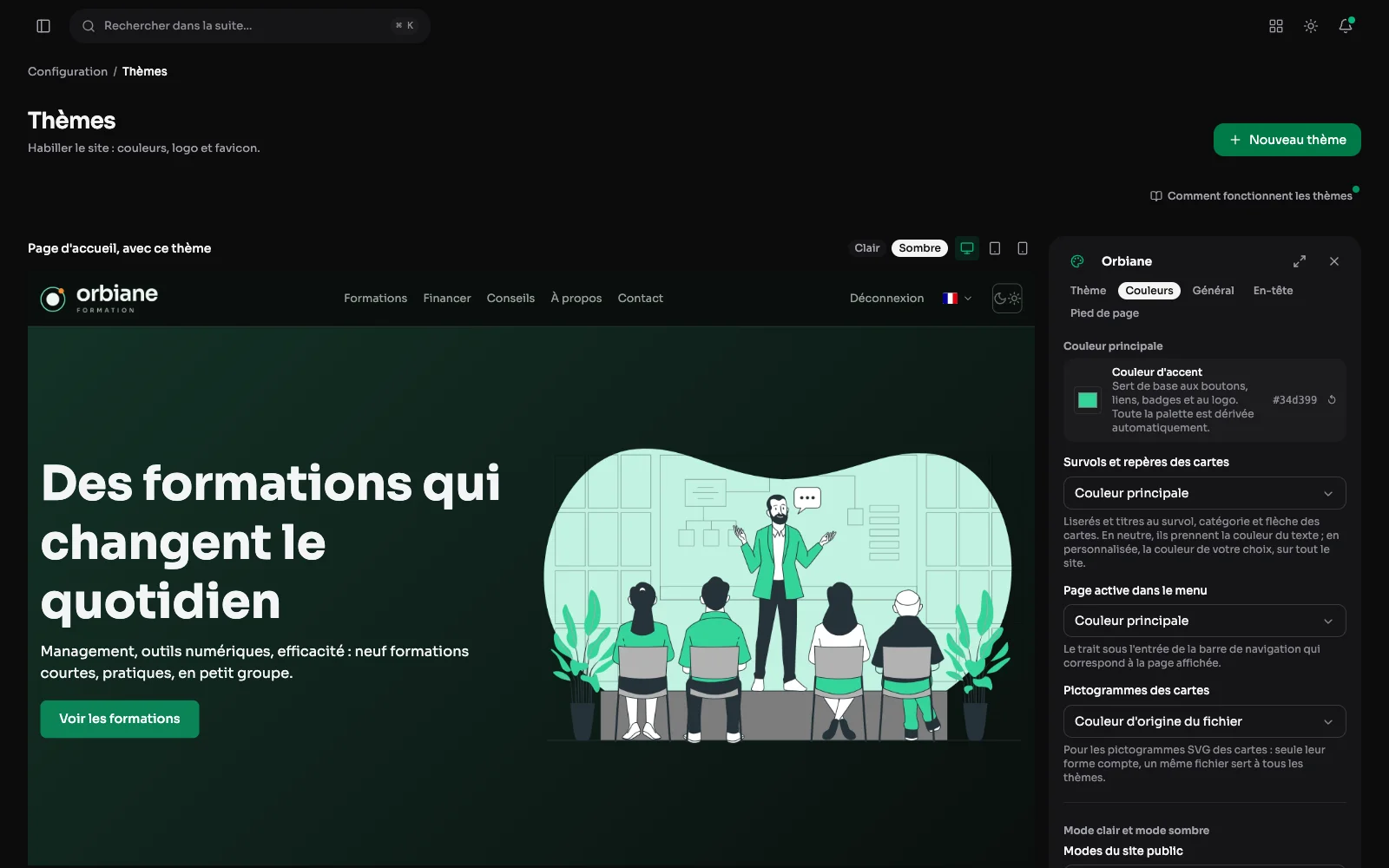Click the Orbiane formation logo in preview
This screenshot has height=868, width=1389.
[99, 298]
